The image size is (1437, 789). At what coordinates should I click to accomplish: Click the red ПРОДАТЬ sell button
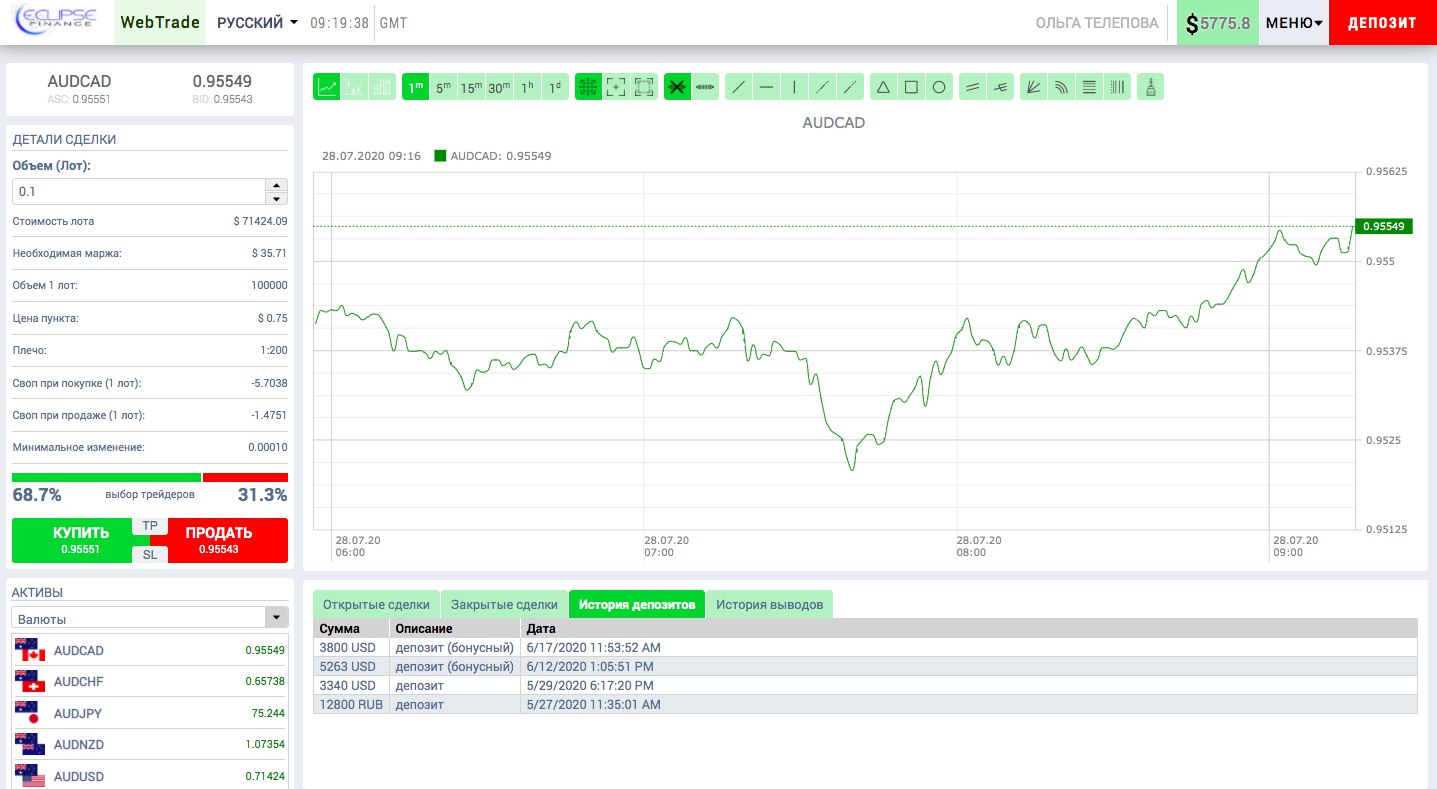pyautogui.click(x=227, y=540)
